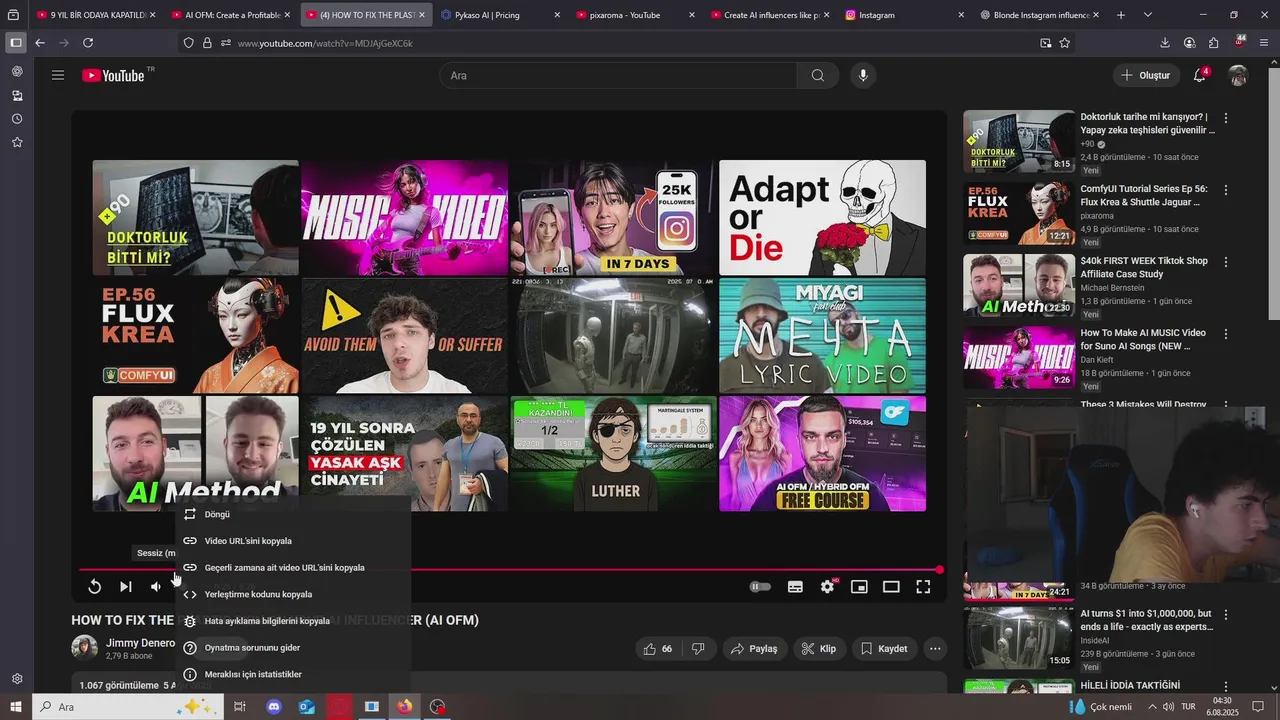Open options for $40k FIRST WEEK Tiktok video

1226,262
